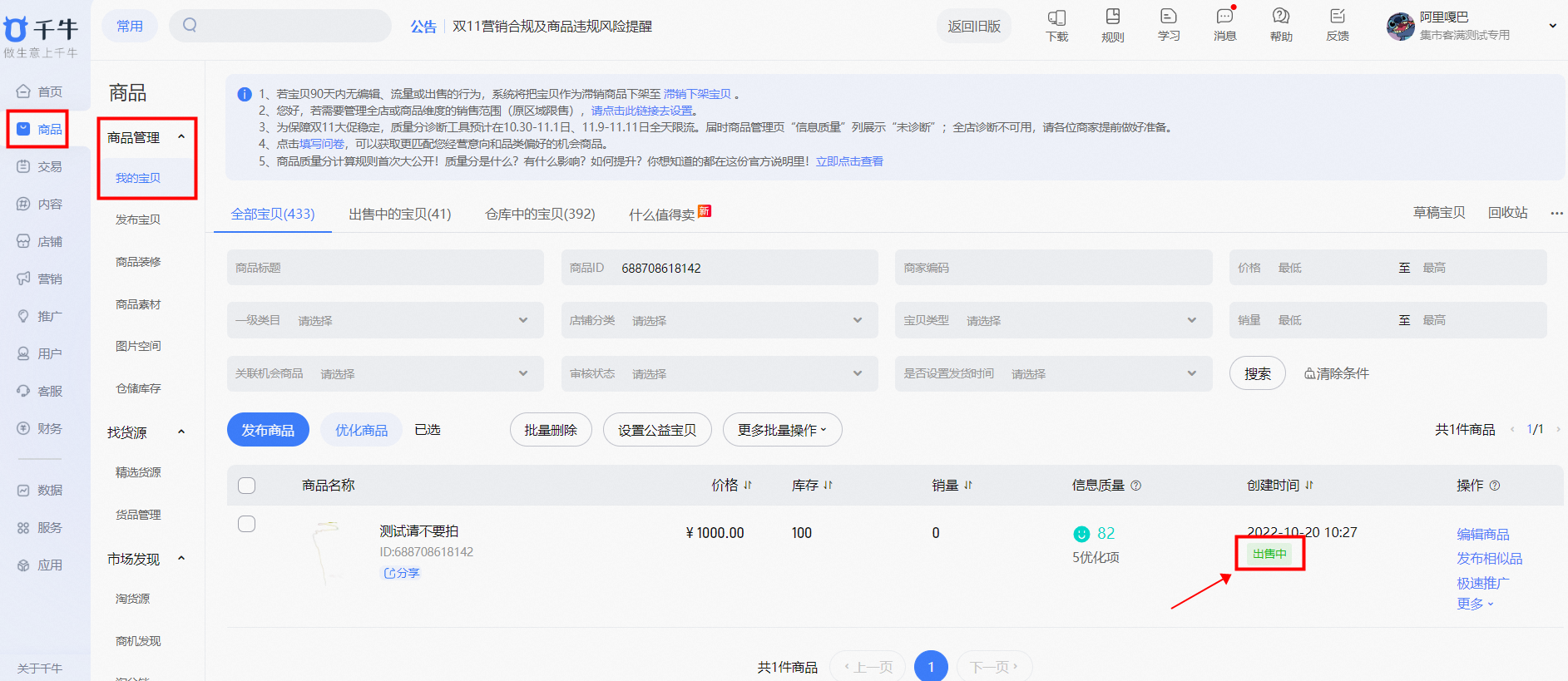Expand 更多批量操作 dropdown
The height and width of the screenshot is (681, 1568).
tap(782, 430)
